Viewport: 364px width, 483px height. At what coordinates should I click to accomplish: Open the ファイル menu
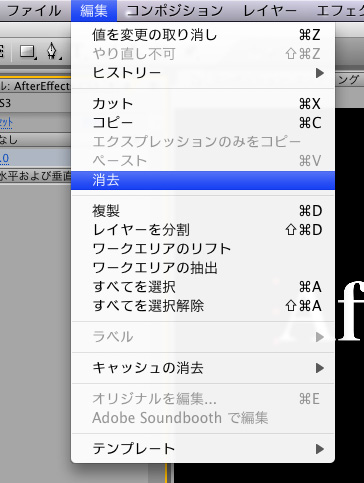pos(34,11)
